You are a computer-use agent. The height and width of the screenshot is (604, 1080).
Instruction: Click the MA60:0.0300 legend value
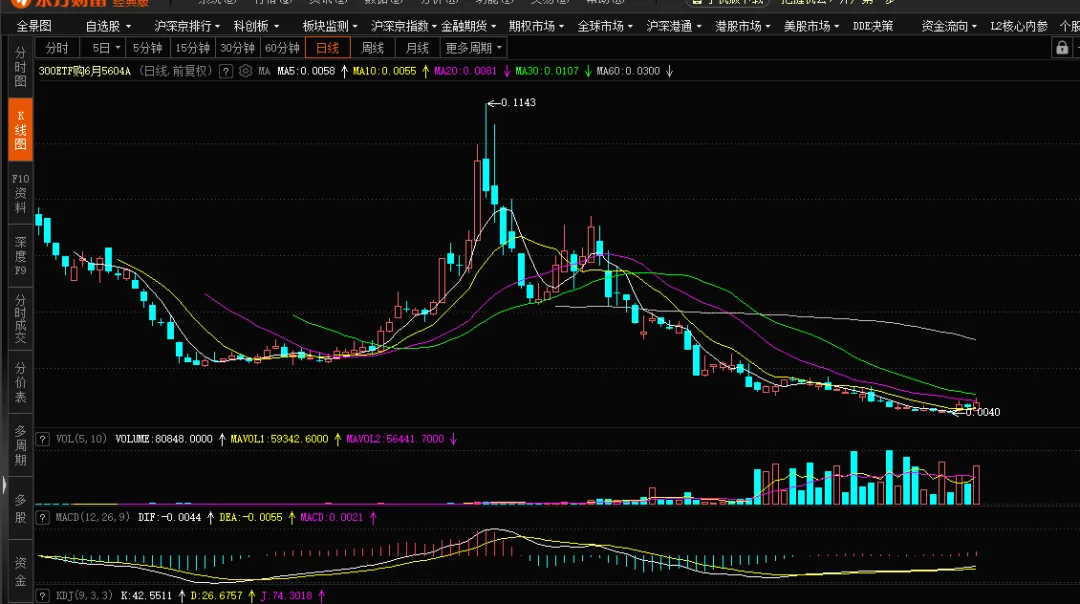(628, 71)
